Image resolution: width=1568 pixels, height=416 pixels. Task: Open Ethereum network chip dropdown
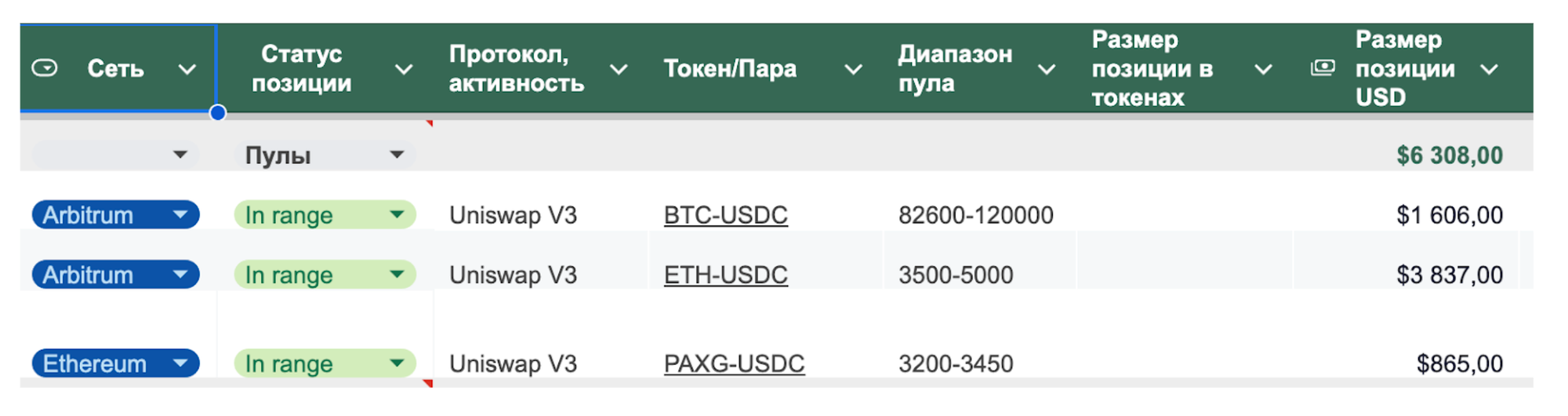115,363
